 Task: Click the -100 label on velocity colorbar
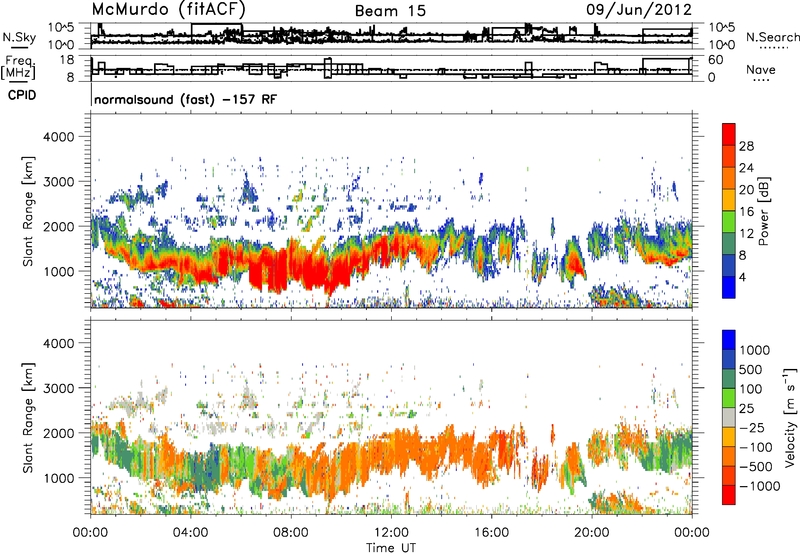pyautogui.click(x=755, y=447)
